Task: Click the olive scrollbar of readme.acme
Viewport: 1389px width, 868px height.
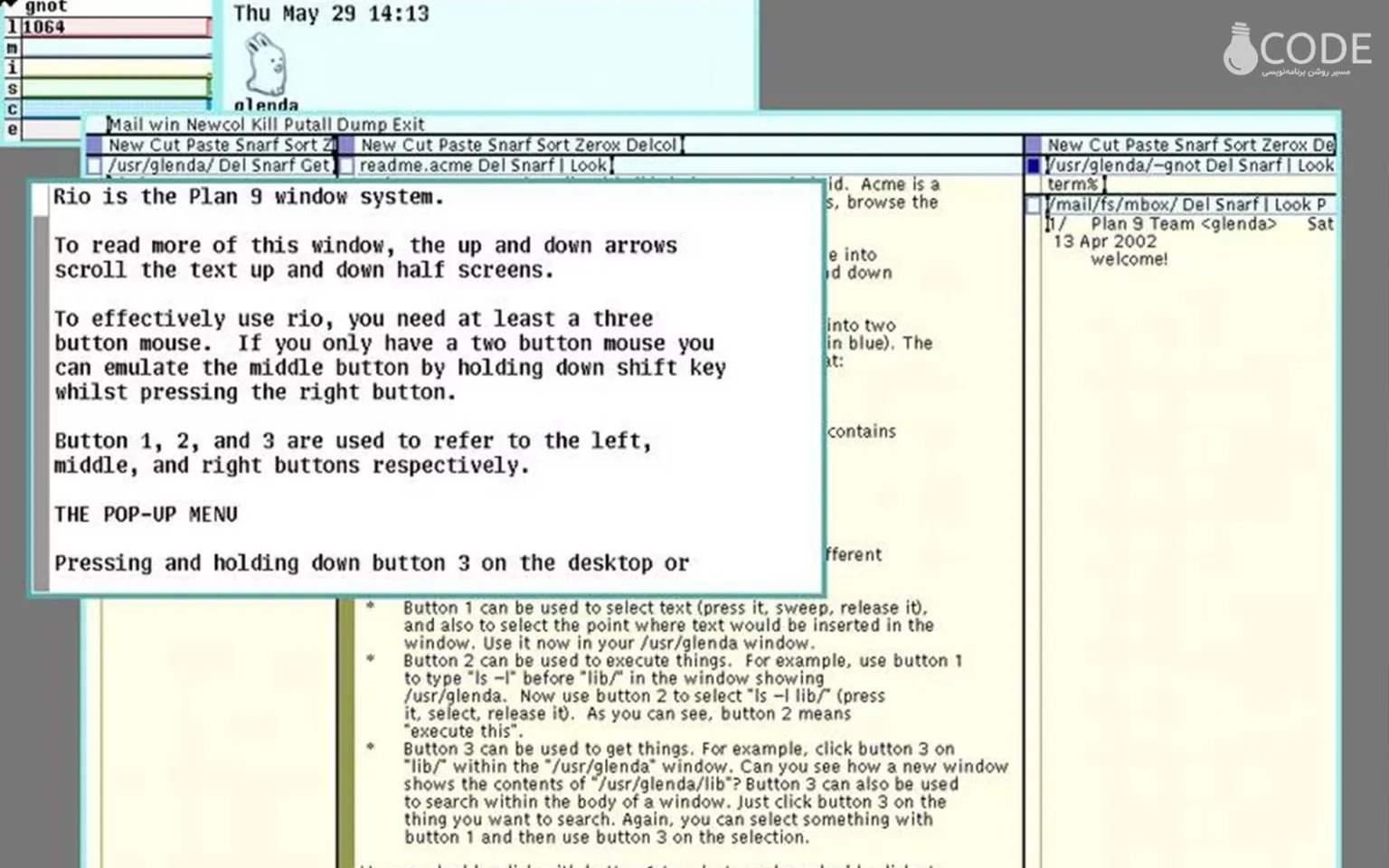Action: coord(346,723)
